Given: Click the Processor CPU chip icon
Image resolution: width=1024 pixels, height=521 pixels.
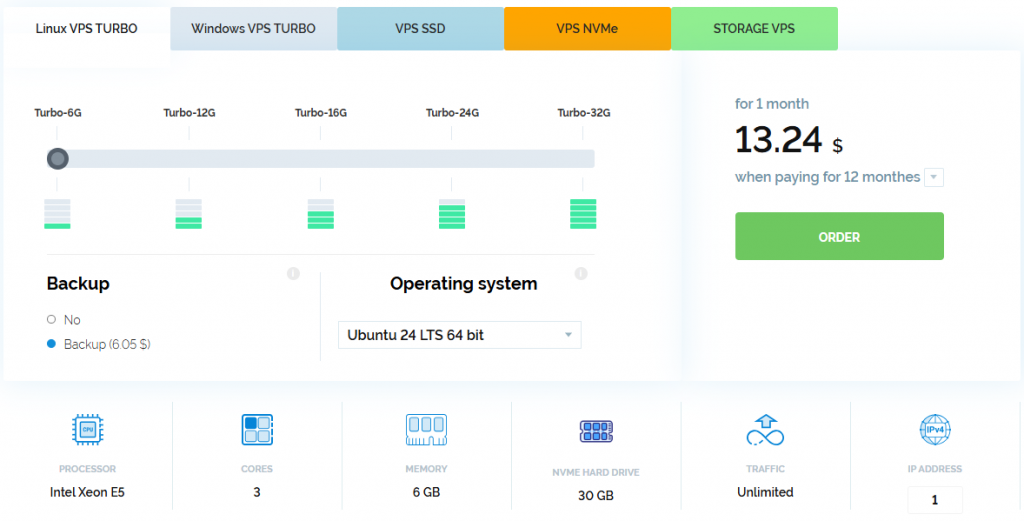Looking at the screenshot, I should [x=88, y=430].
